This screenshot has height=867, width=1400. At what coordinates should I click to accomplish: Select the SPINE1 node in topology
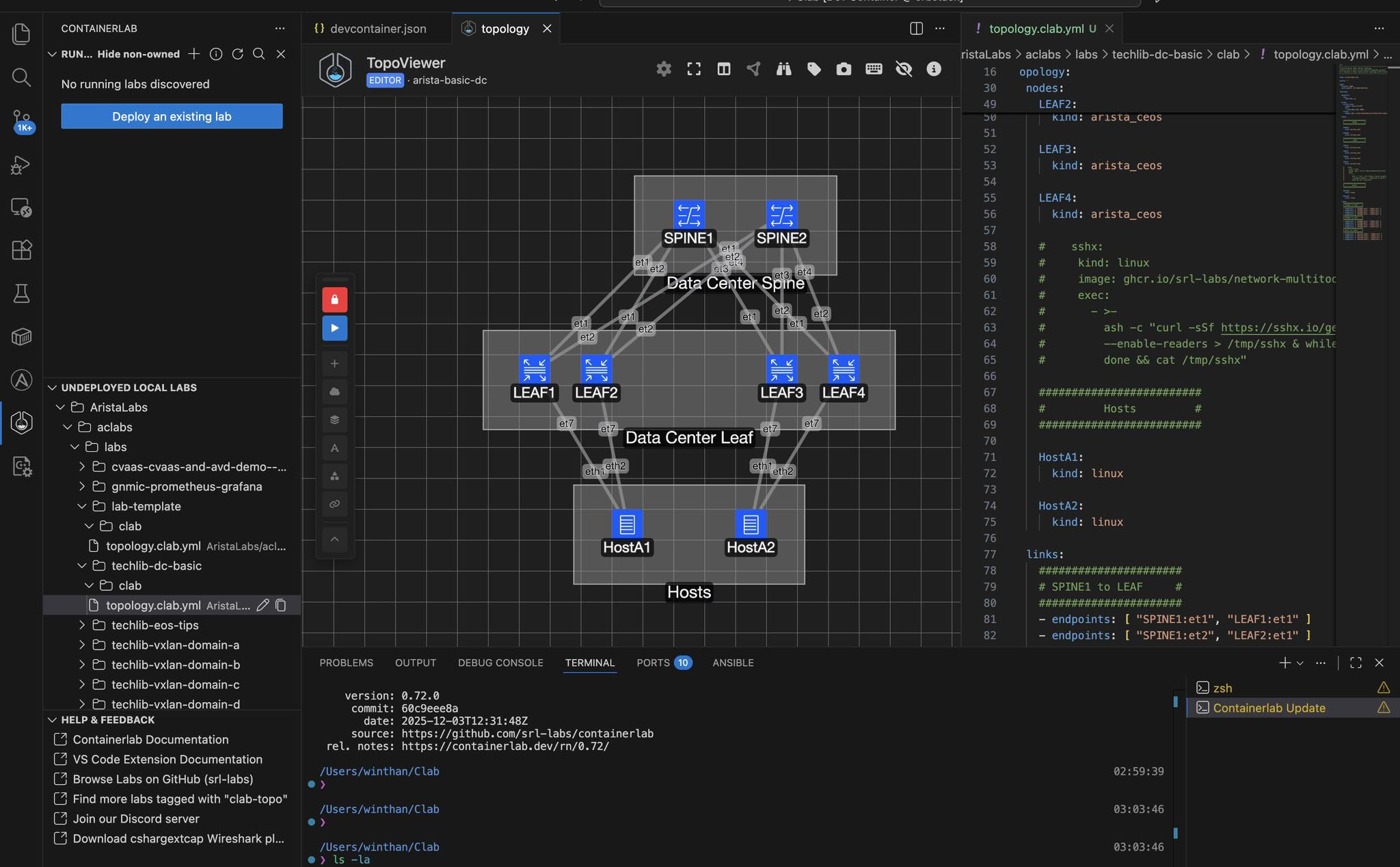pos(688,215)
